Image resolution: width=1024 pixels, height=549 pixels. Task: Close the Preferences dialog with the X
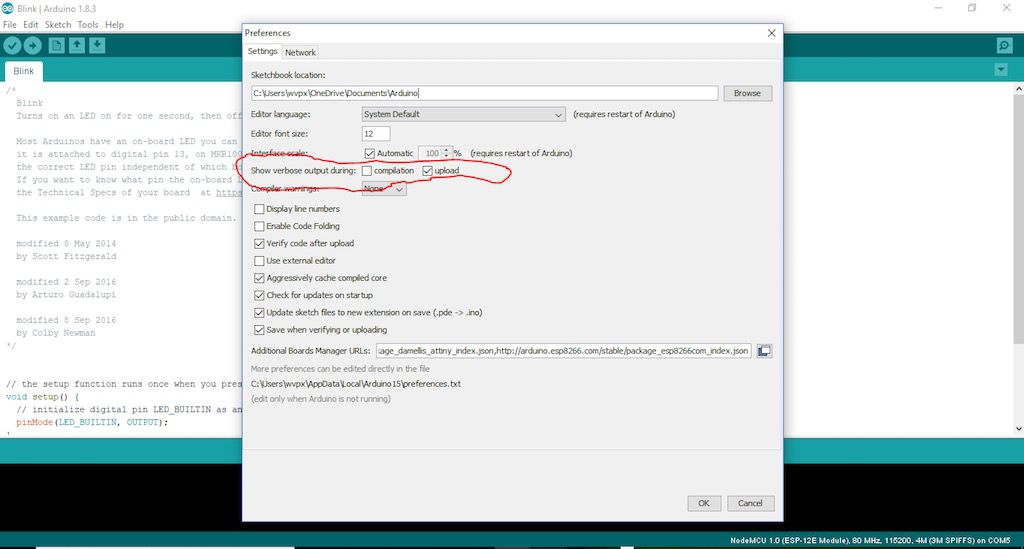click(771, 33)
